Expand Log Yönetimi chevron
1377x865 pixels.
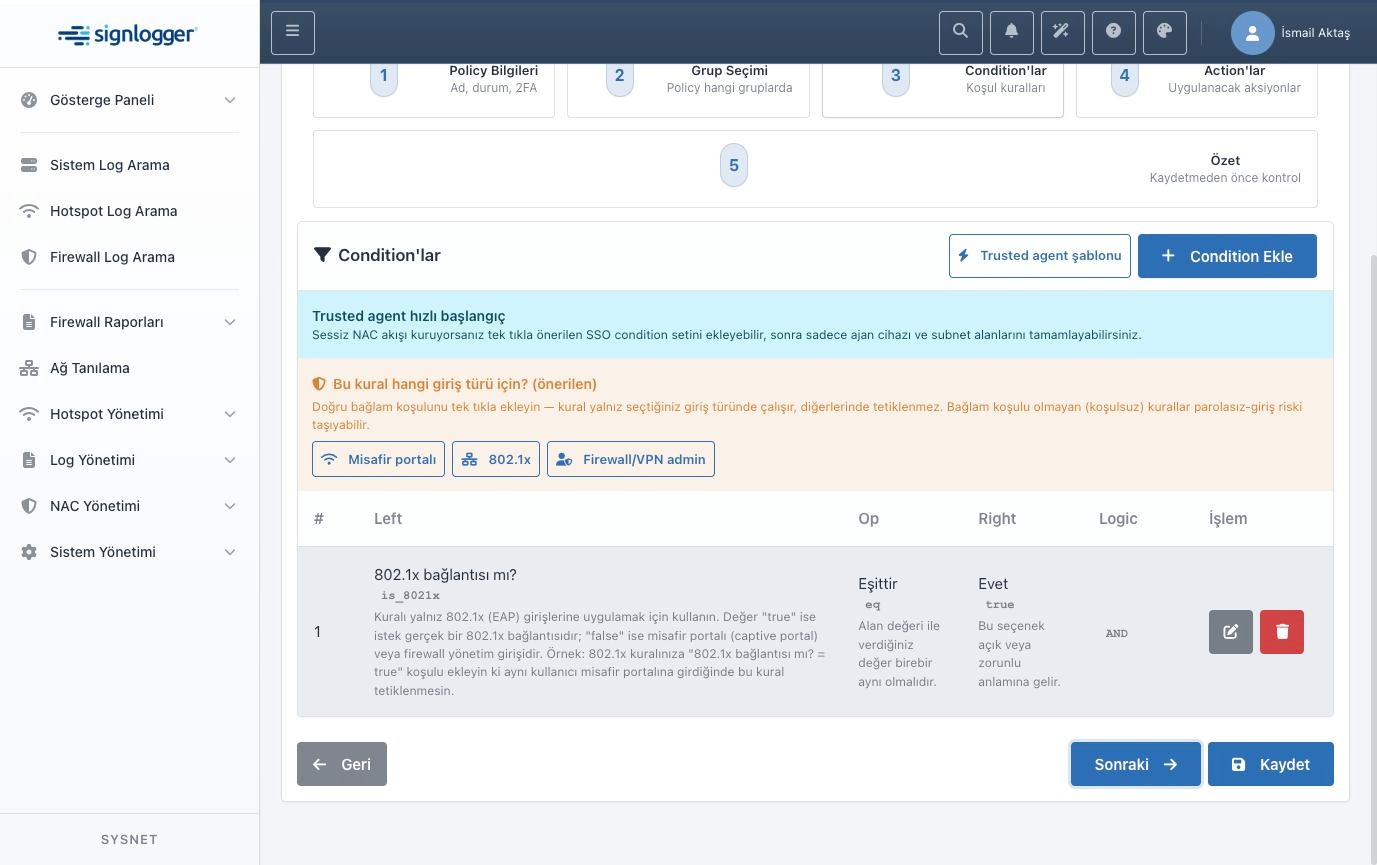click(230, 460)
